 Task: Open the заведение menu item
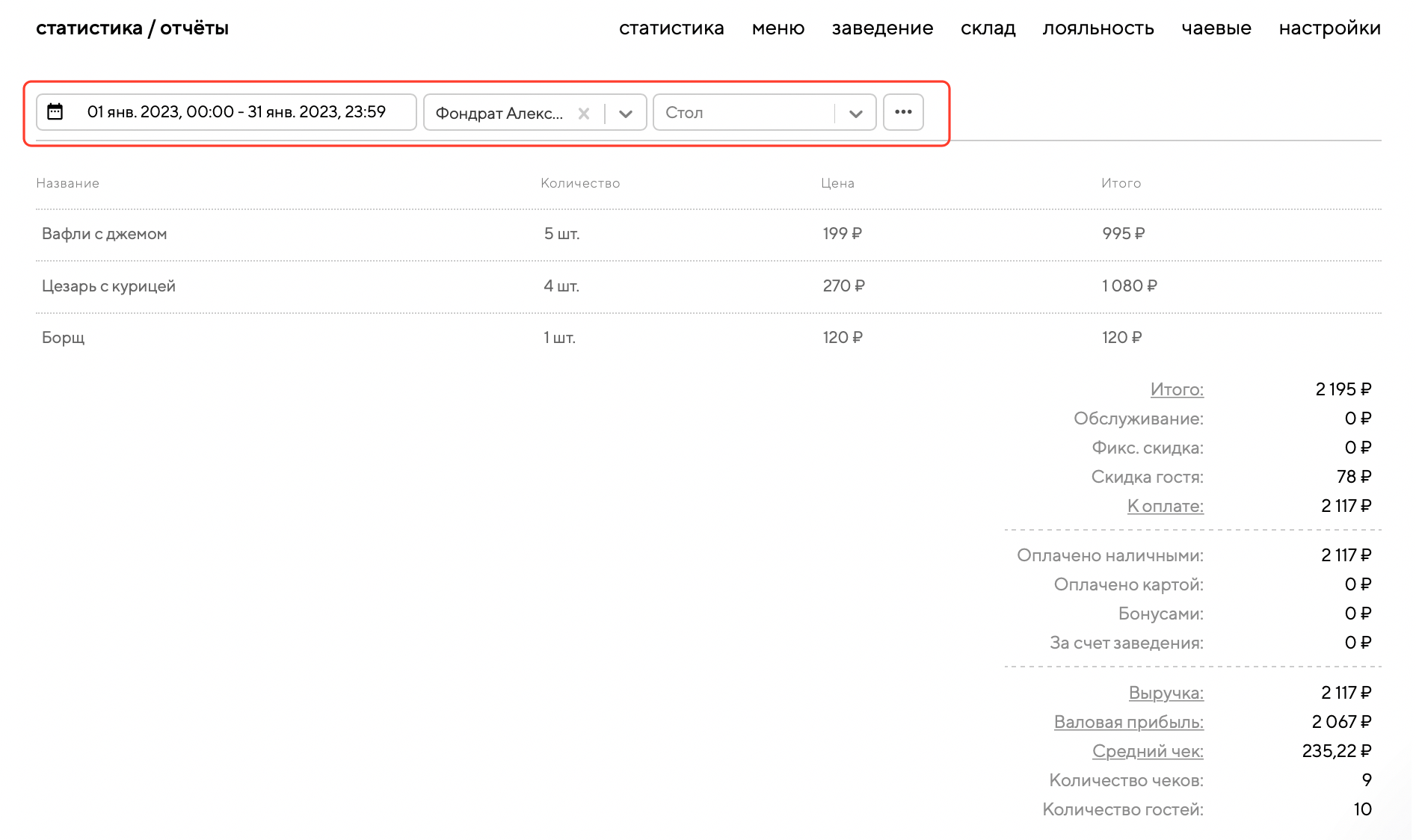pos(882,28)
